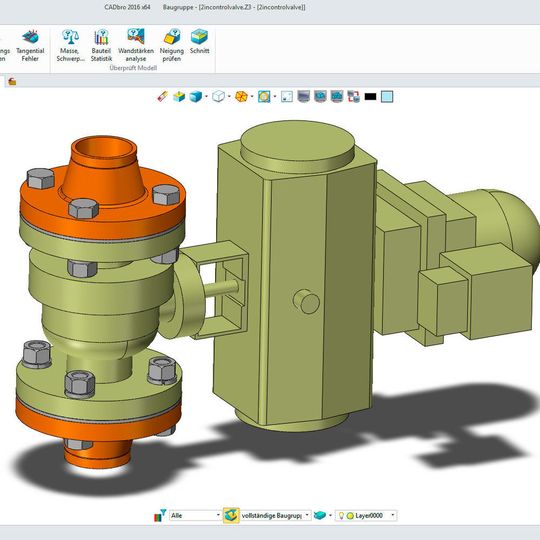The image size is (540, 540).
Task: Click the second monitor icon with blue screen
Action: pos(320,97)
